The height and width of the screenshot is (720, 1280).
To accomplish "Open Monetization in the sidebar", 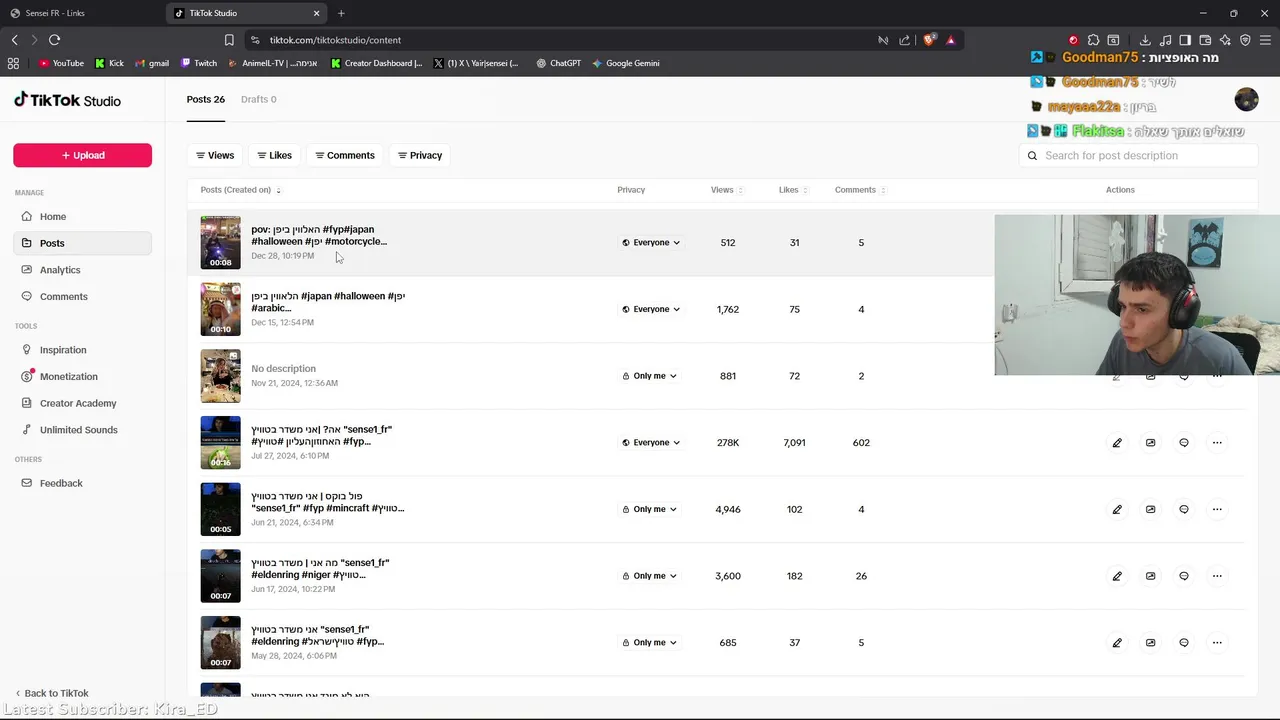I will (68, 376).
